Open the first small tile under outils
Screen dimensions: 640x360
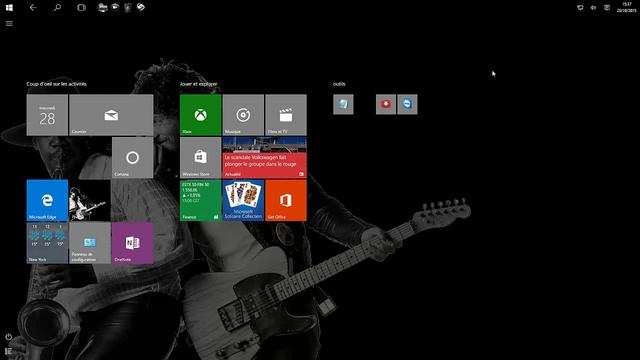(x=343, y=104)
